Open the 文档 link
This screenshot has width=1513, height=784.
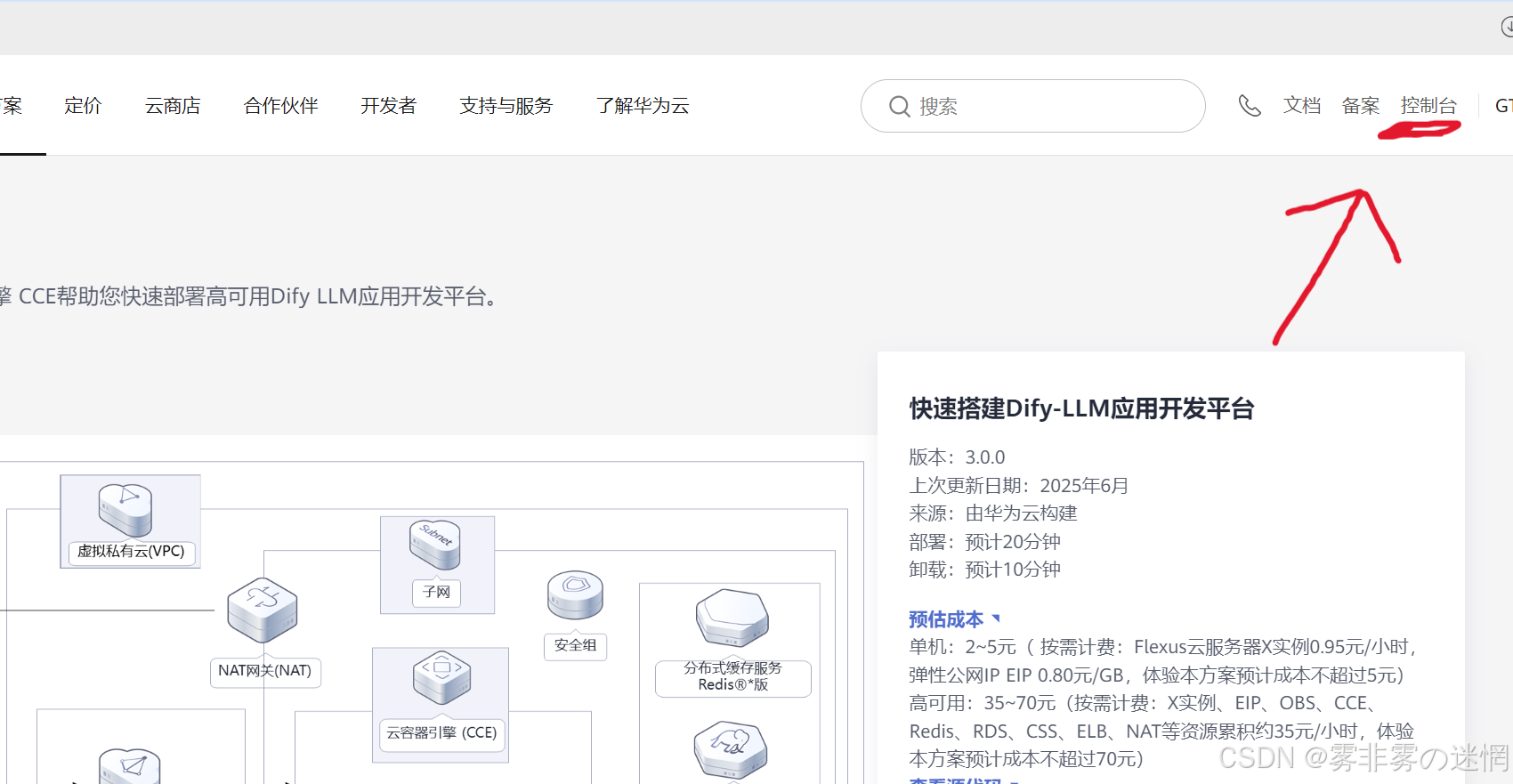coord(1302,106)
